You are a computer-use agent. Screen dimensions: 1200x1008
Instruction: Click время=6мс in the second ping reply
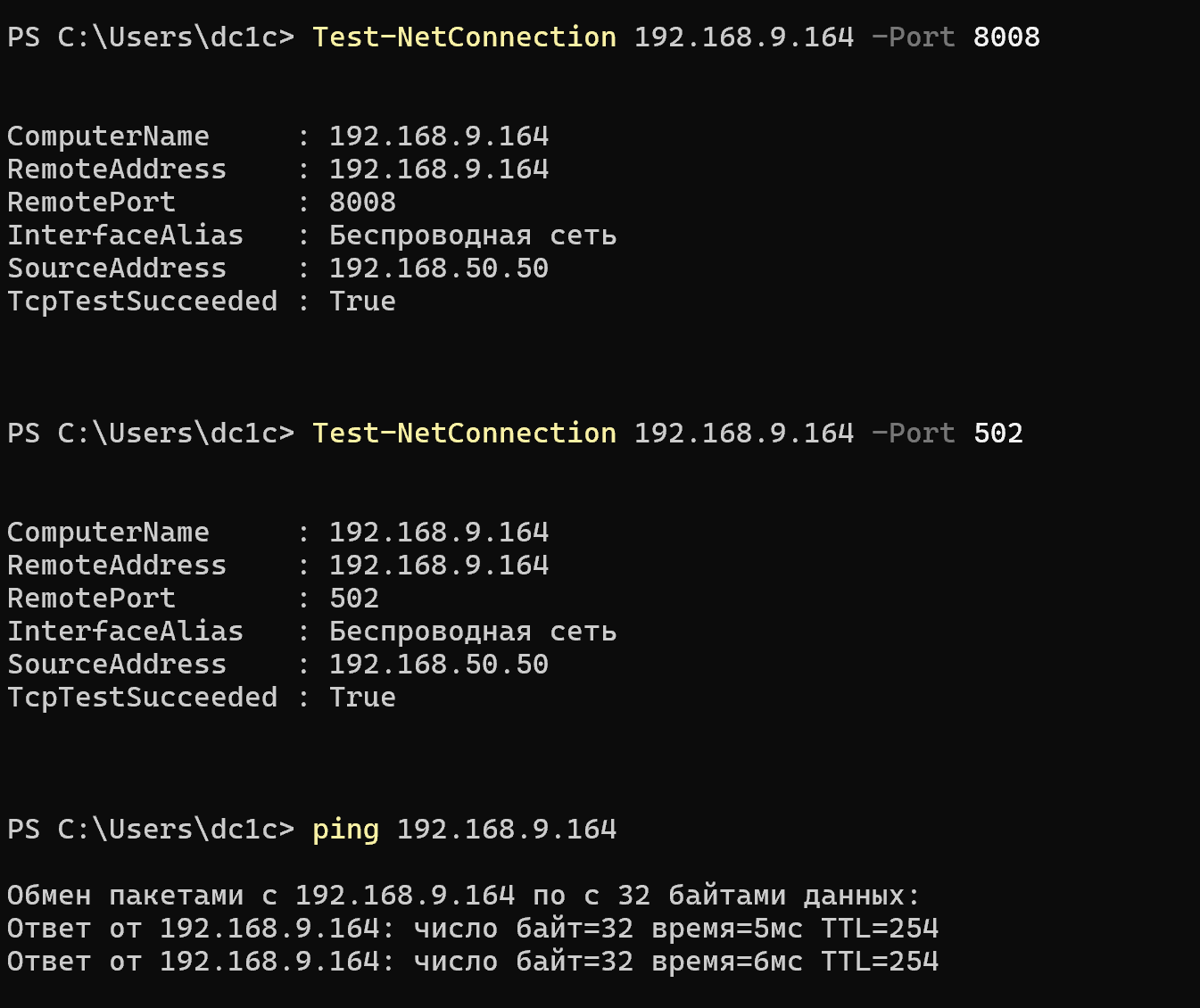click(x=727, y=962)
